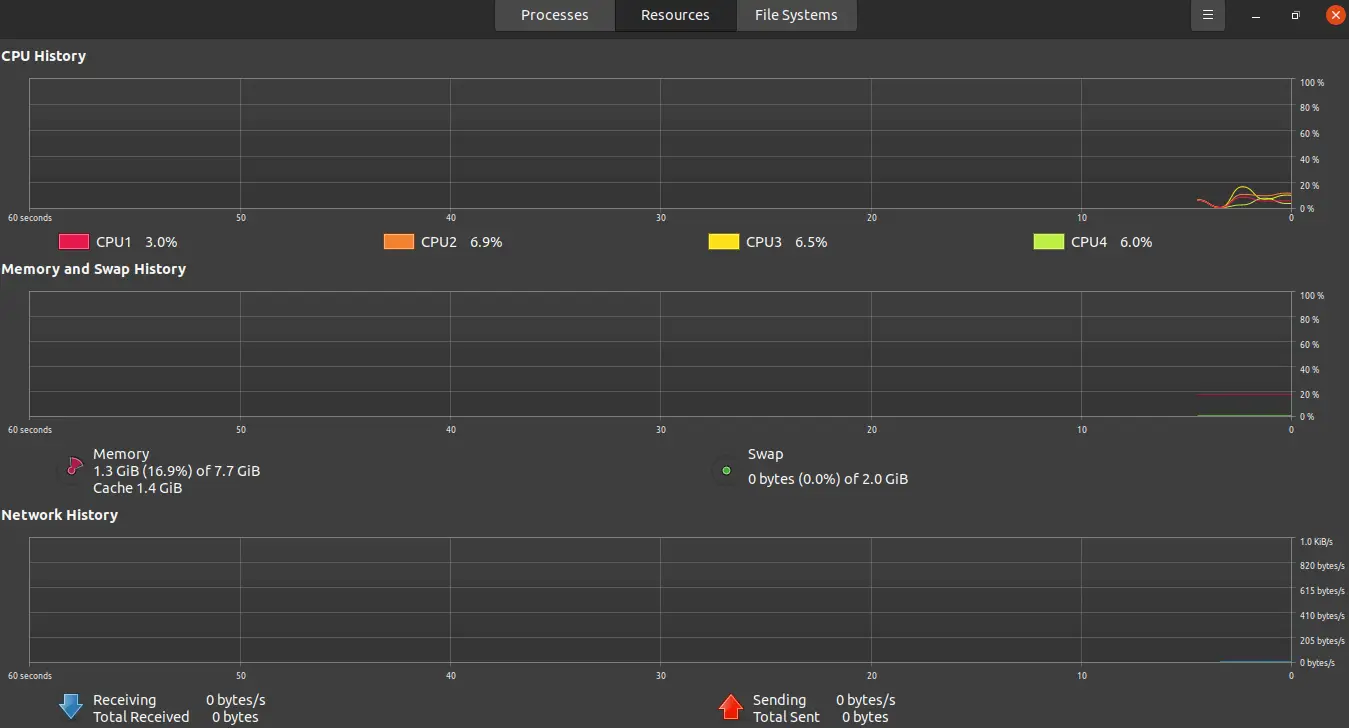The height and width of the screenshot is (728, 1349).
Task: Click the Memory pie chart color icon
Action: click(x=74, y=466)
